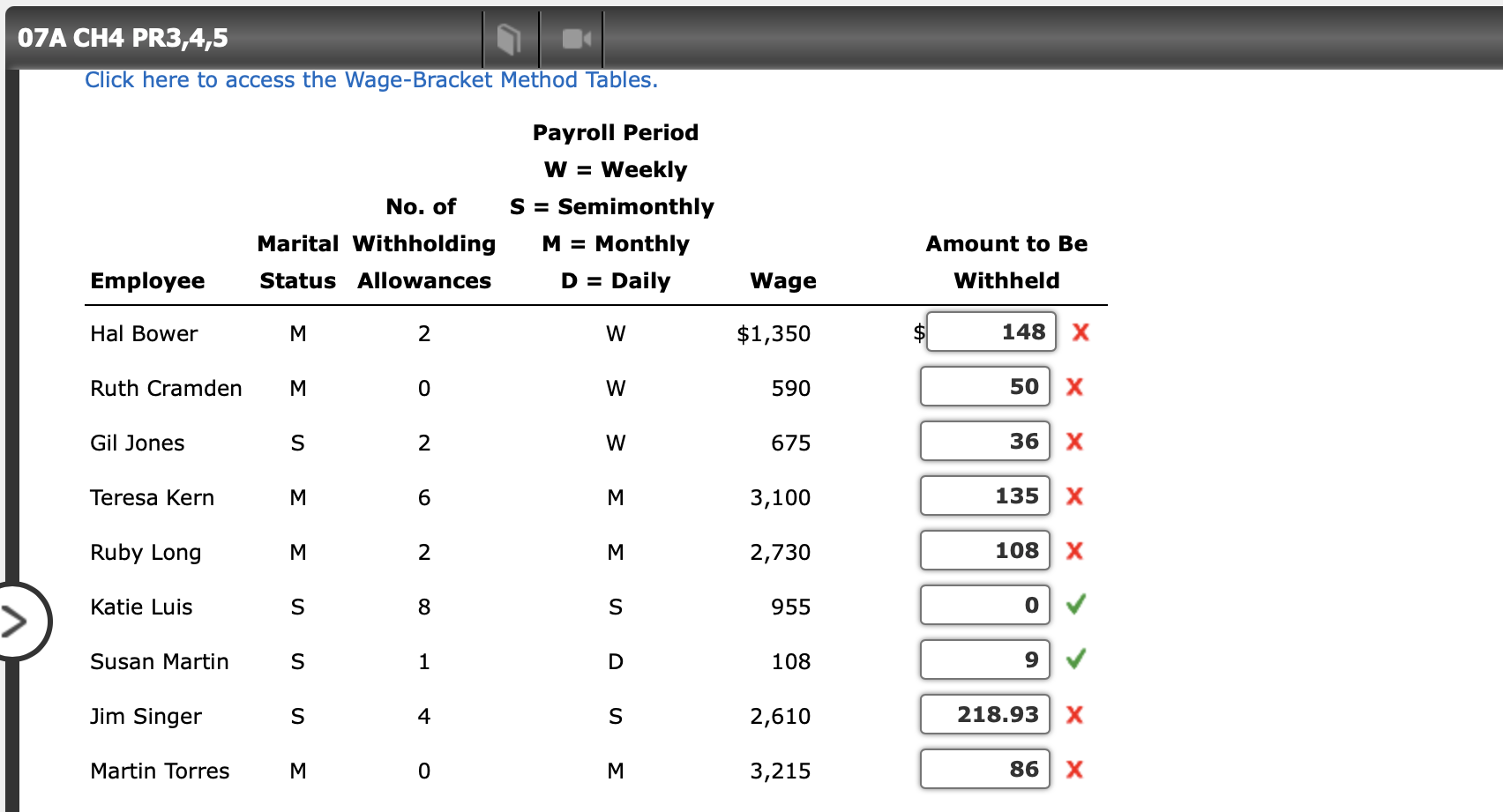Click the red X beside Jim Singer's 218.93
This screenshot has height=812, width=1503.
tap(1074, 714)
